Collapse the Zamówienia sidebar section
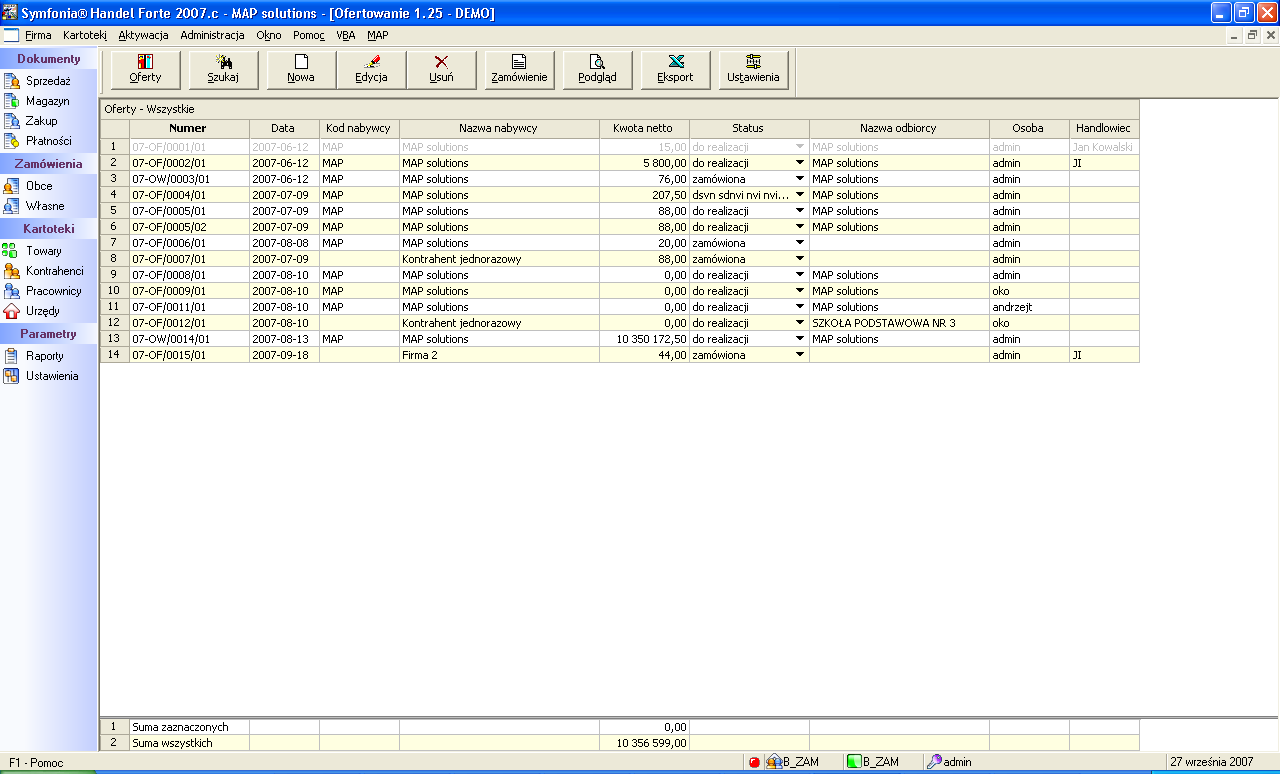This screenshot has height=774, width=1280. coord(49,164)
